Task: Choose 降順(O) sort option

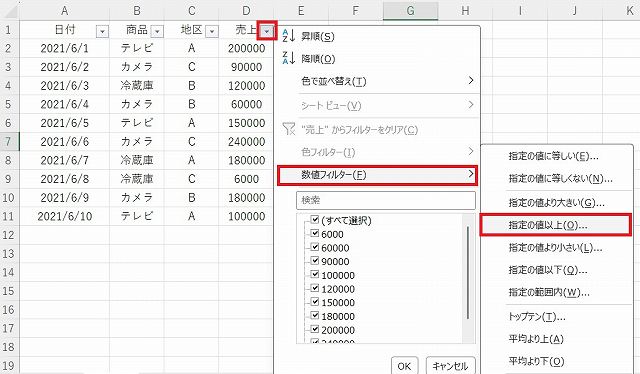Action: (318, 59)
